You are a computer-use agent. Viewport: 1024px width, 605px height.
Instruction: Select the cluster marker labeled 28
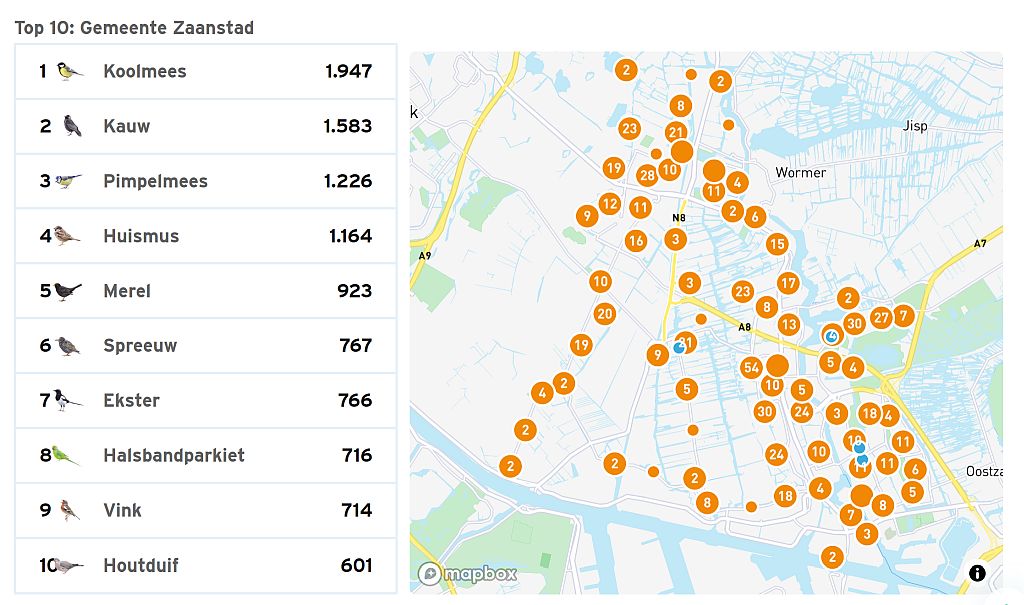[647, 176]
